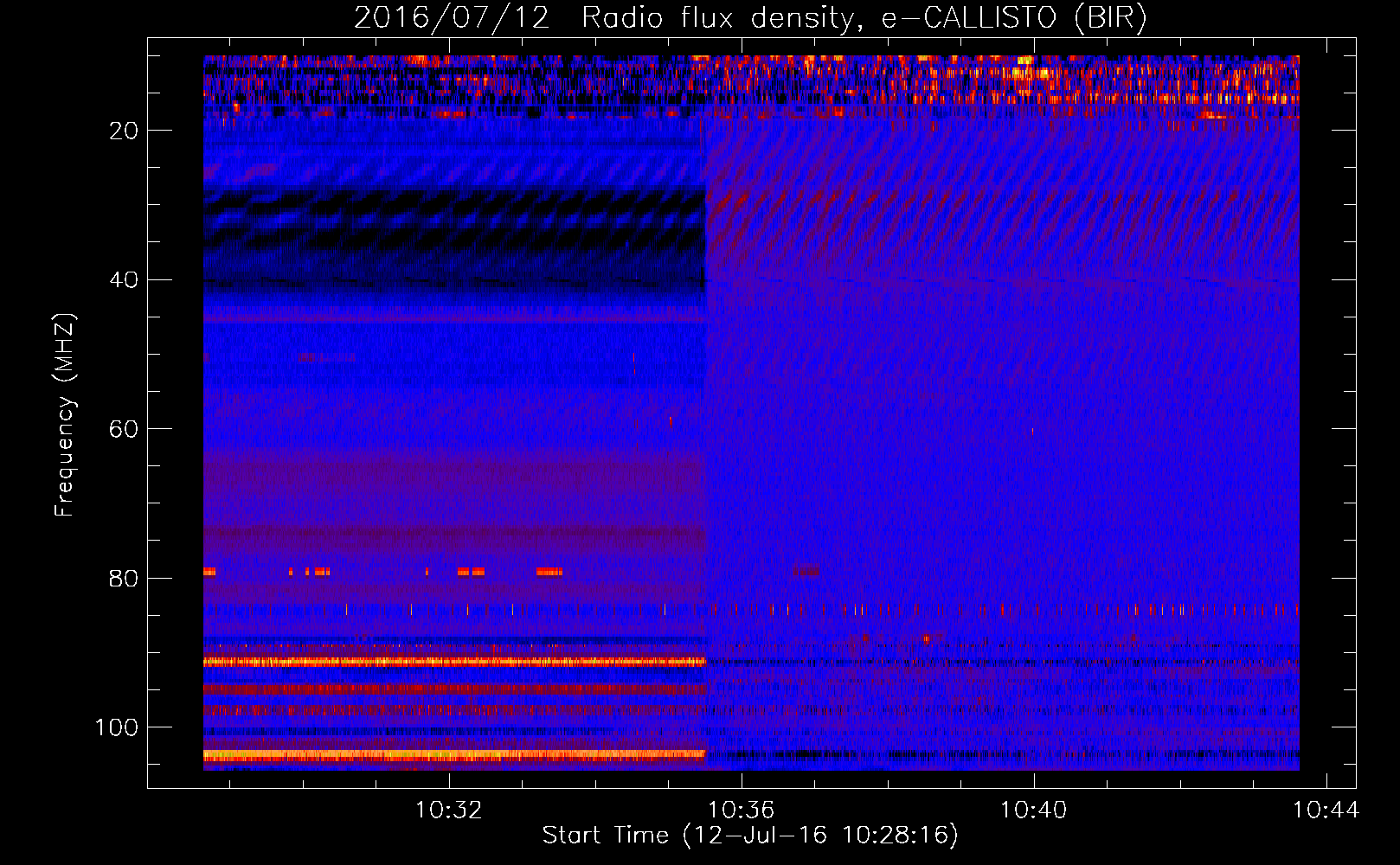This screenshot has width=1400, height=865.
Task: Click the "10:32" time tick label
Action: click(448, 811)
